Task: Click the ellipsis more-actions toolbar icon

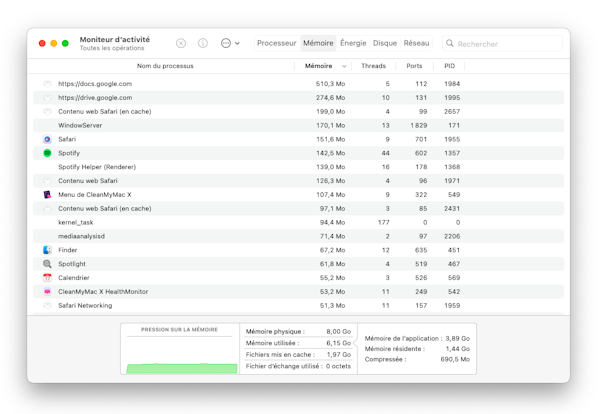Action: pyautogui.click(x=226, y=43)
